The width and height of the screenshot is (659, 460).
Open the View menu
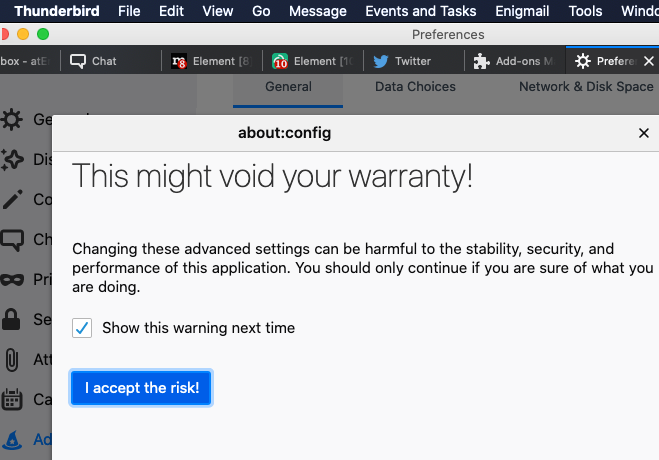[218, 11]
